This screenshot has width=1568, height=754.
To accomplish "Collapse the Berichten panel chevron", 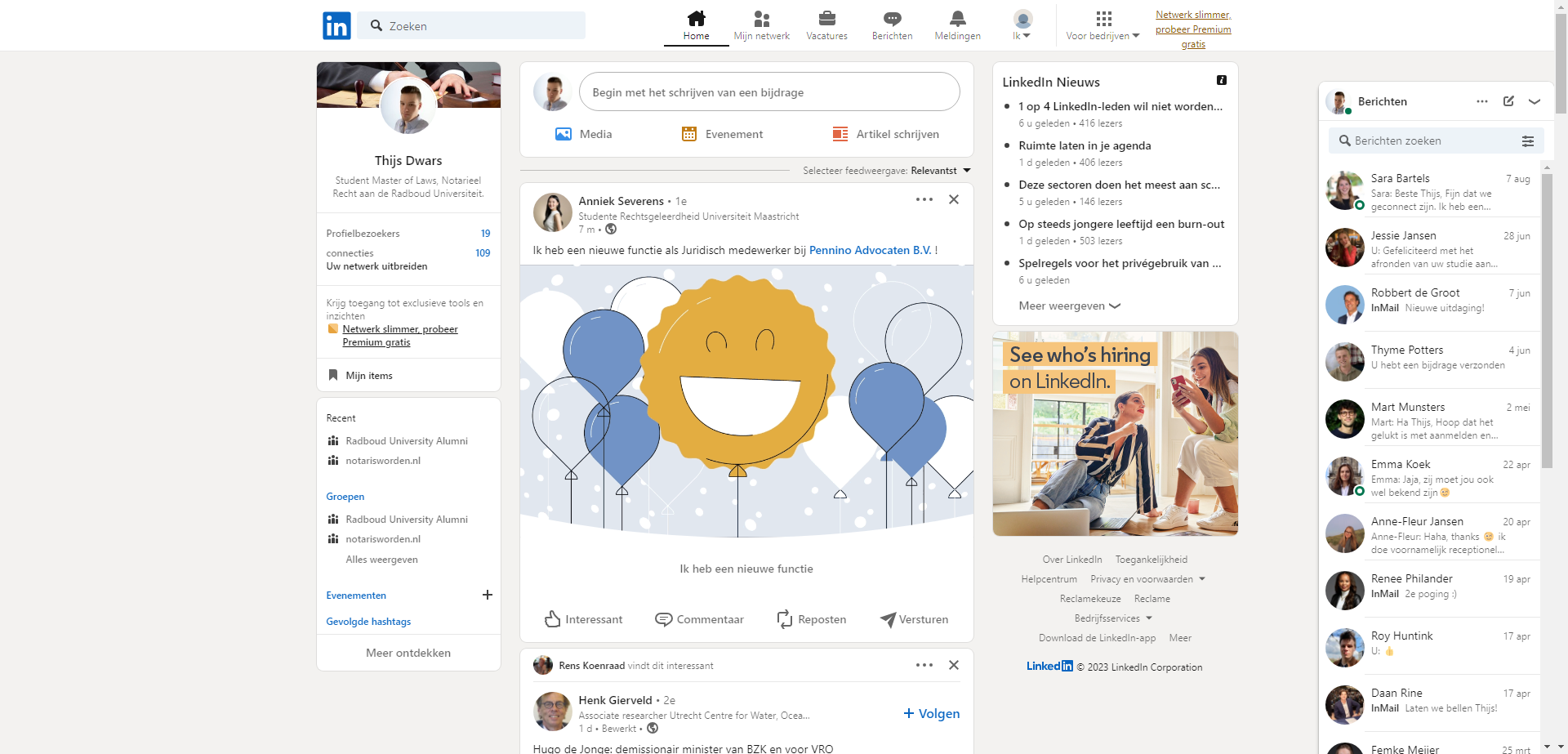I will 1535,101.
